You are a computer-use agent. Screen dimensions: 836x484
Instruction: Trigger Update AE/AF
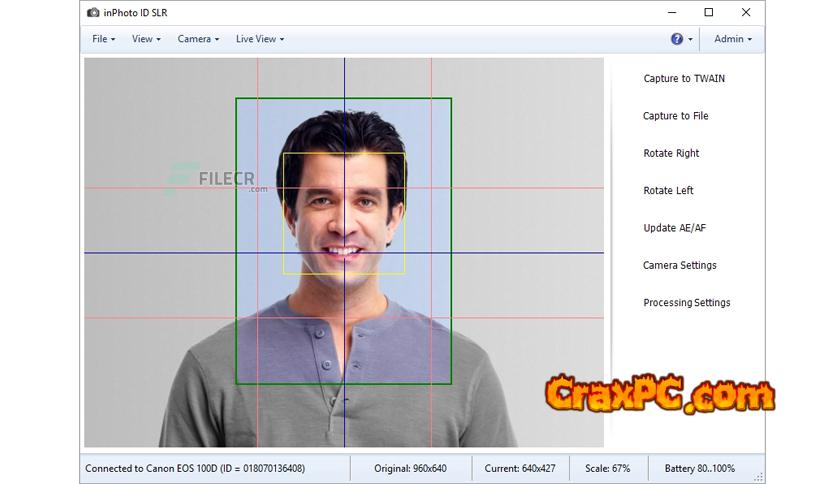pos(674,228)
